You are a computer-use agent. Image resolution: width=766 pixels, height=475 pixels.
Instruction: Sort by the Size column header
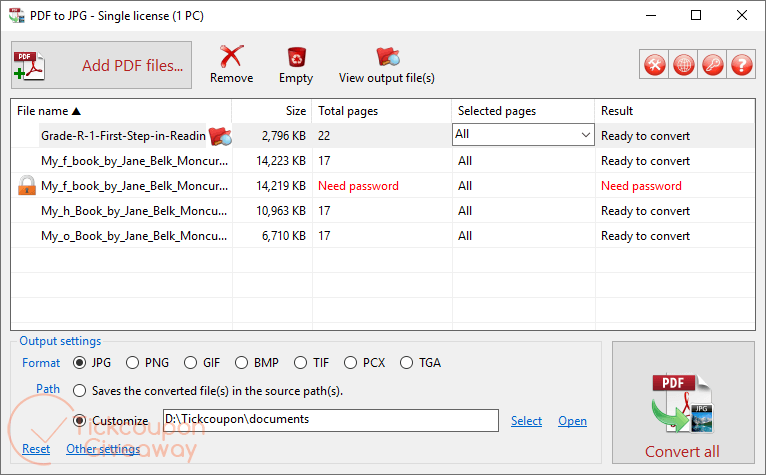tap(272, 111)
